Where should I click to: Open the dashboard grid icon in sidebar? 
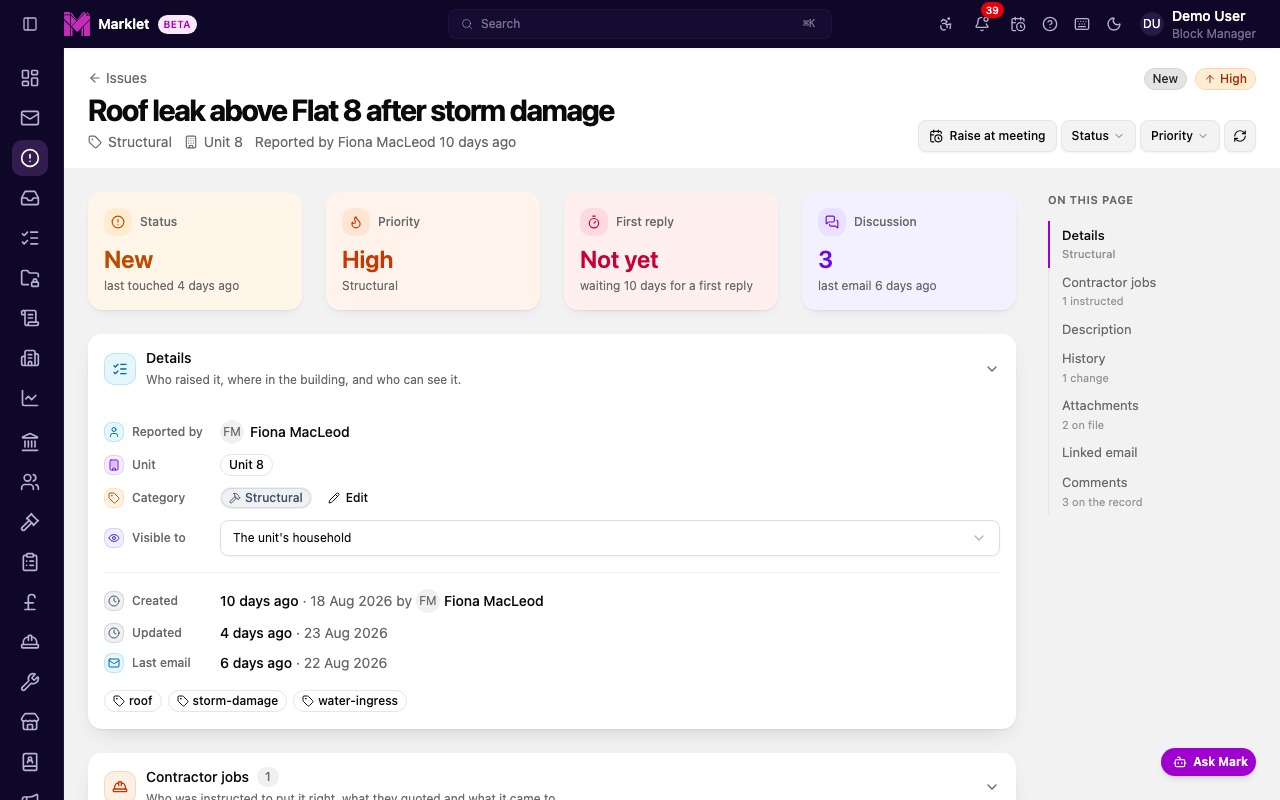30,78
